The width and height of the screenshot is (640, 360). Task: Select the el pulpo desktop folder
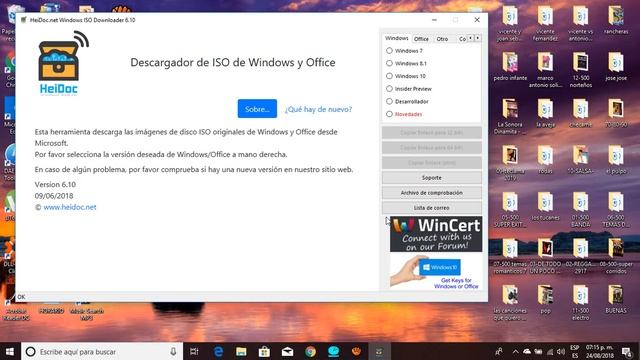616,160
